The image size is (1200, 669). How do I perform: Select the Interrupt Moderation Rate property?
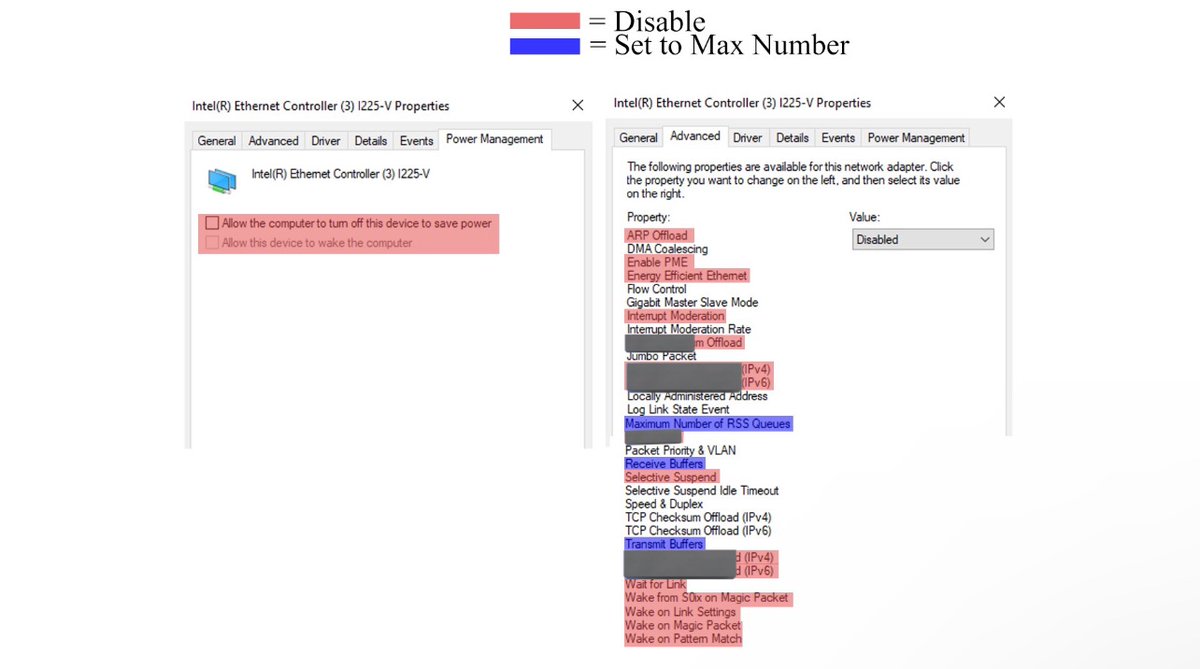point(688,329)
